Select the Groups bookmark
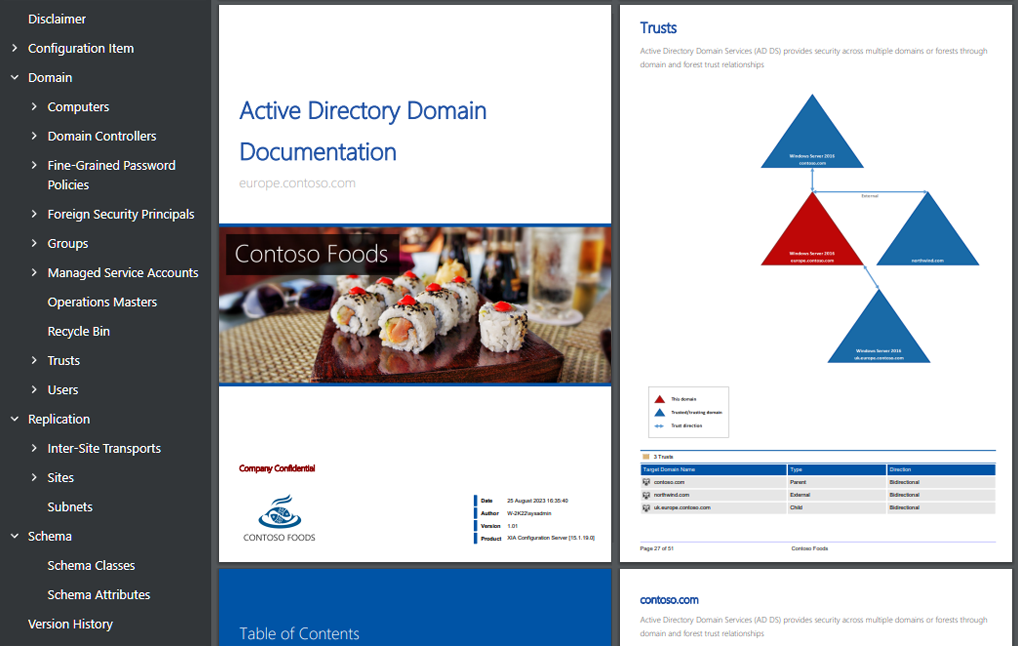Image resolution: width=1018 pixels, height=646 pixels. [68, 243]
